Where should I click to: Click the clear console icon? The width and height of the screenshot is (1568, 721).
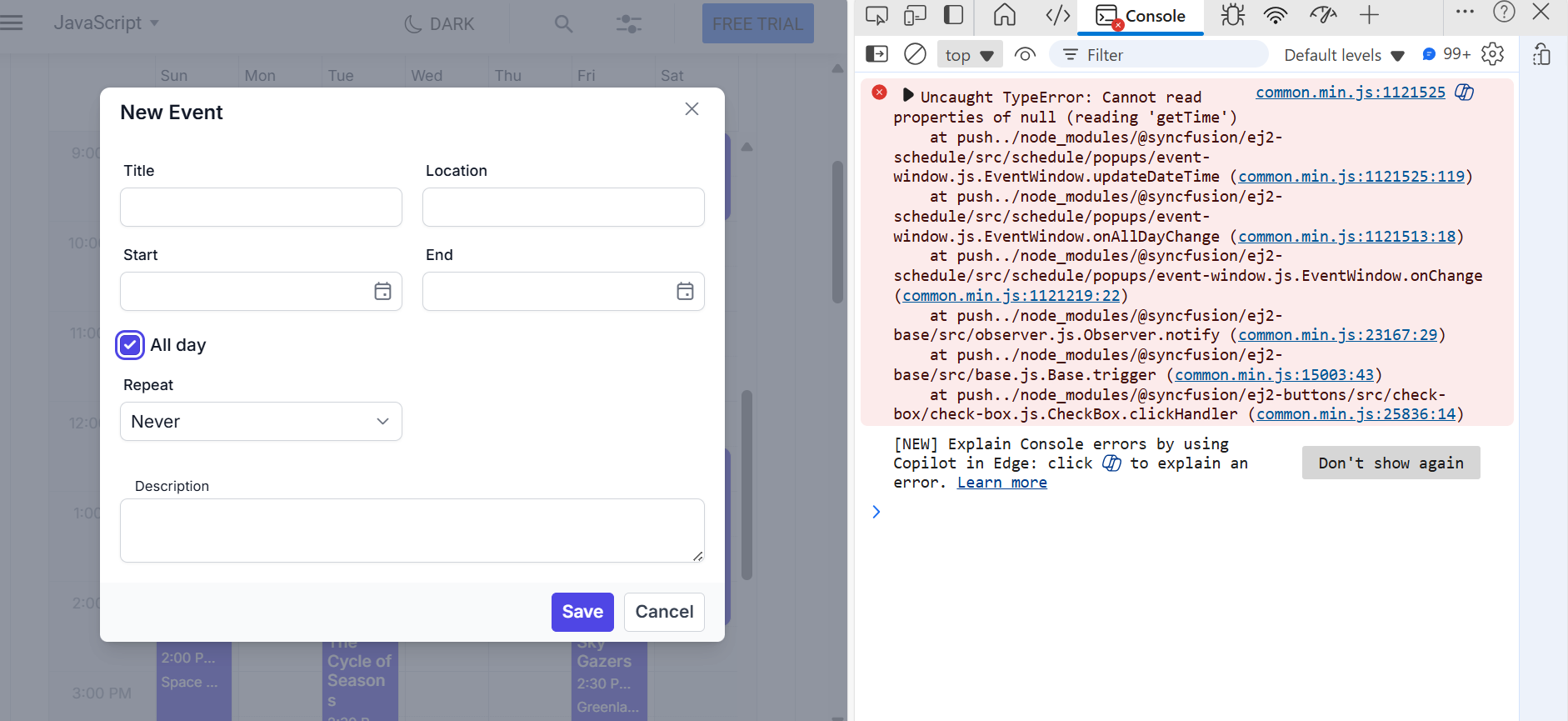pyautogui.click(x=915, y=54)
